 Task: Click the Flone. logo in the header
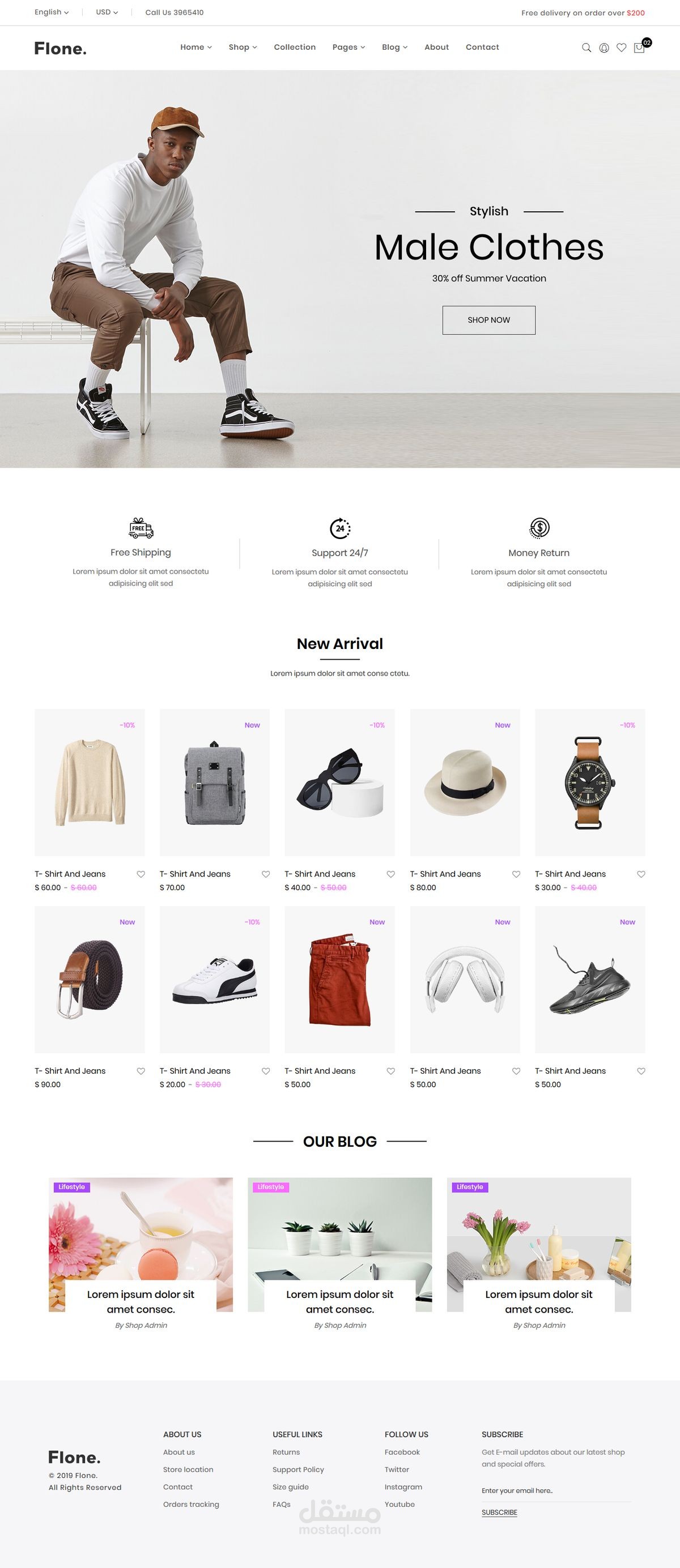coord(60,48)
